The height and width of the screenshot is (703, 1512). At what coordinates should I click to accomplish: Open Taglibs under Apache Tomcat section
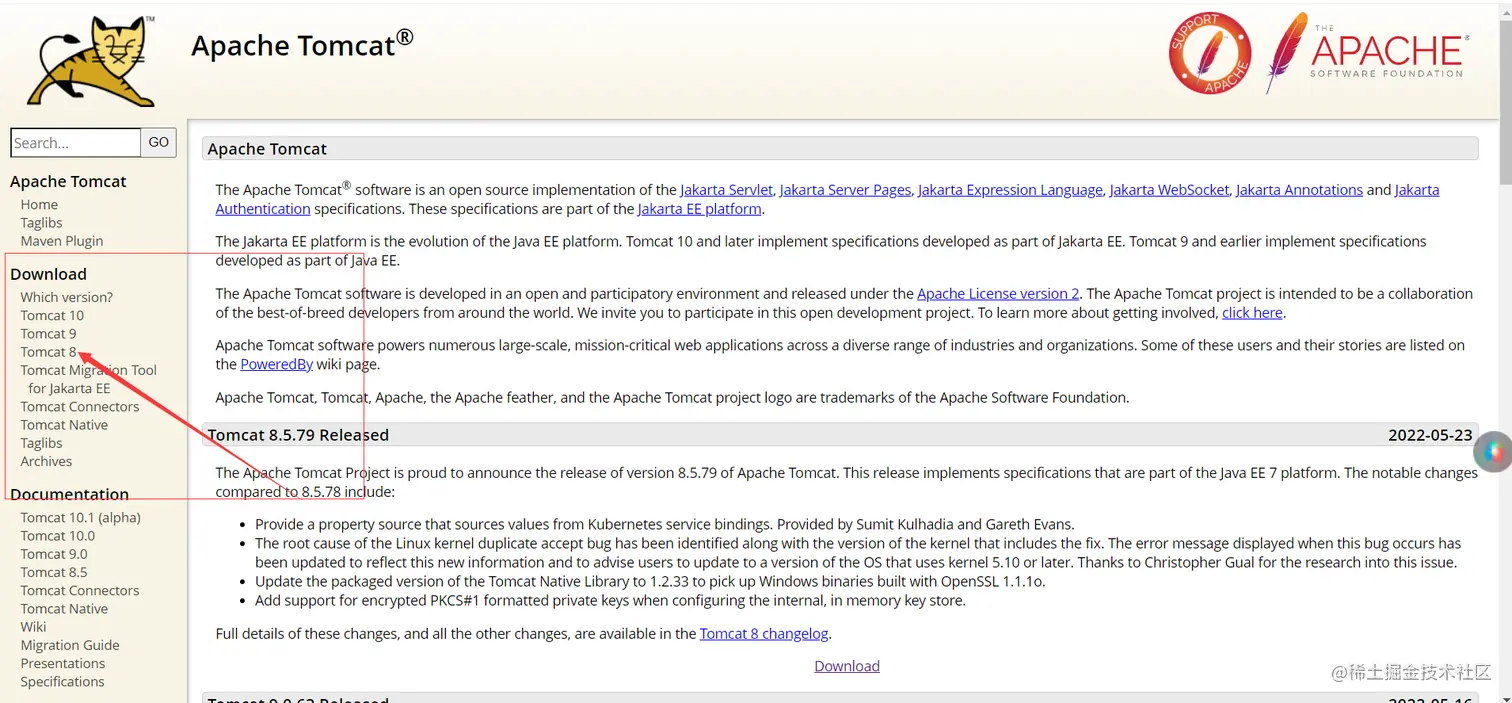[x=41, y=223]
